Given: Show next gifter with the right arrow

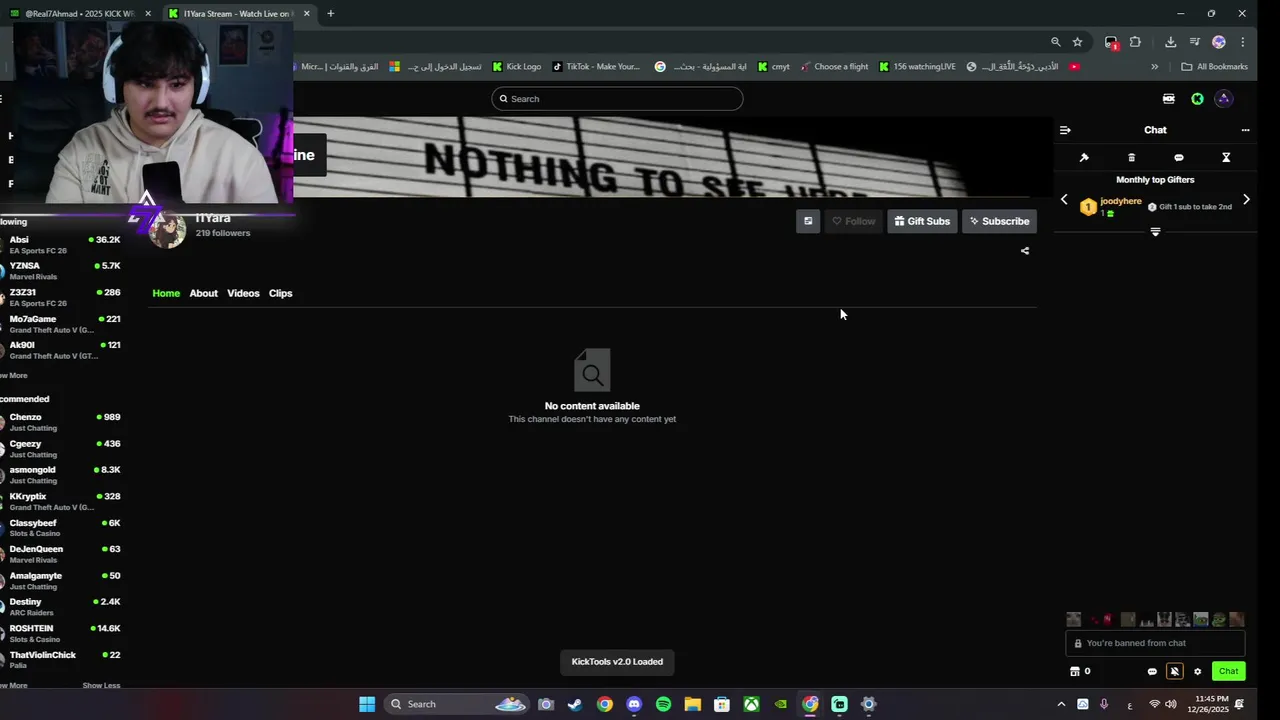Looking at the screenshot, I should [1246, 200].
